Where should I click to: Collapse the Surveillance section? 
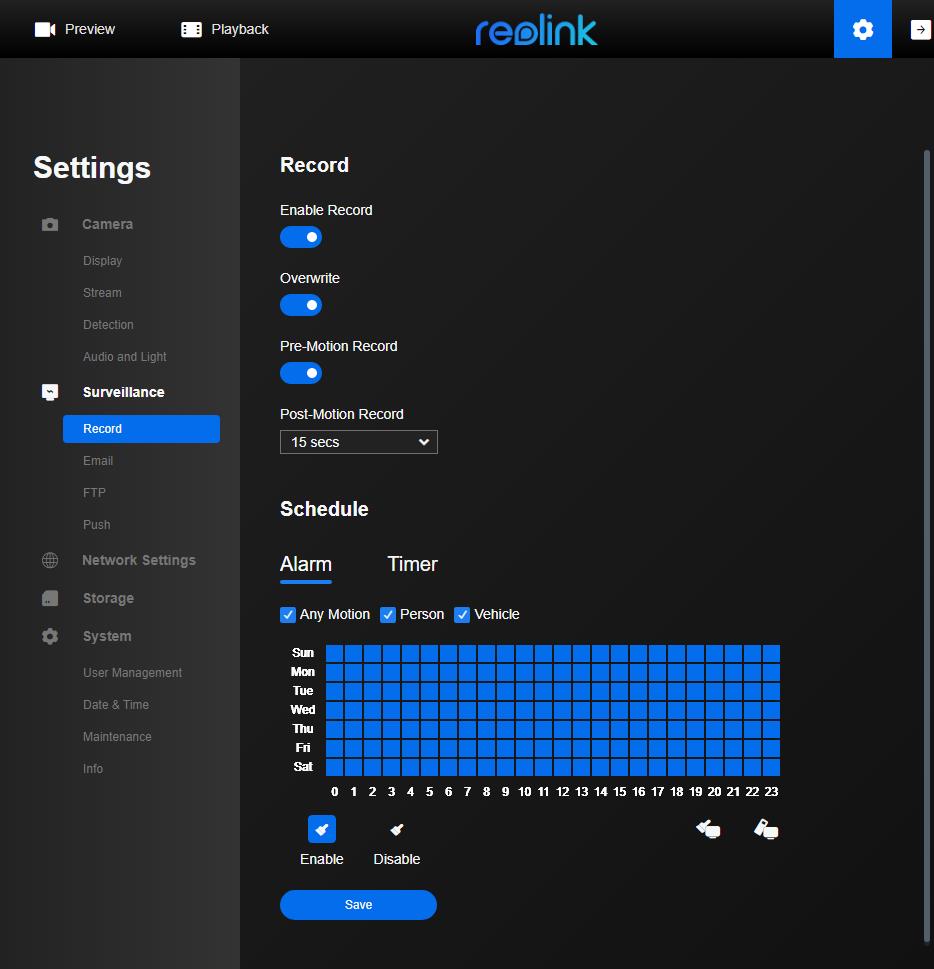coord(123,392)
